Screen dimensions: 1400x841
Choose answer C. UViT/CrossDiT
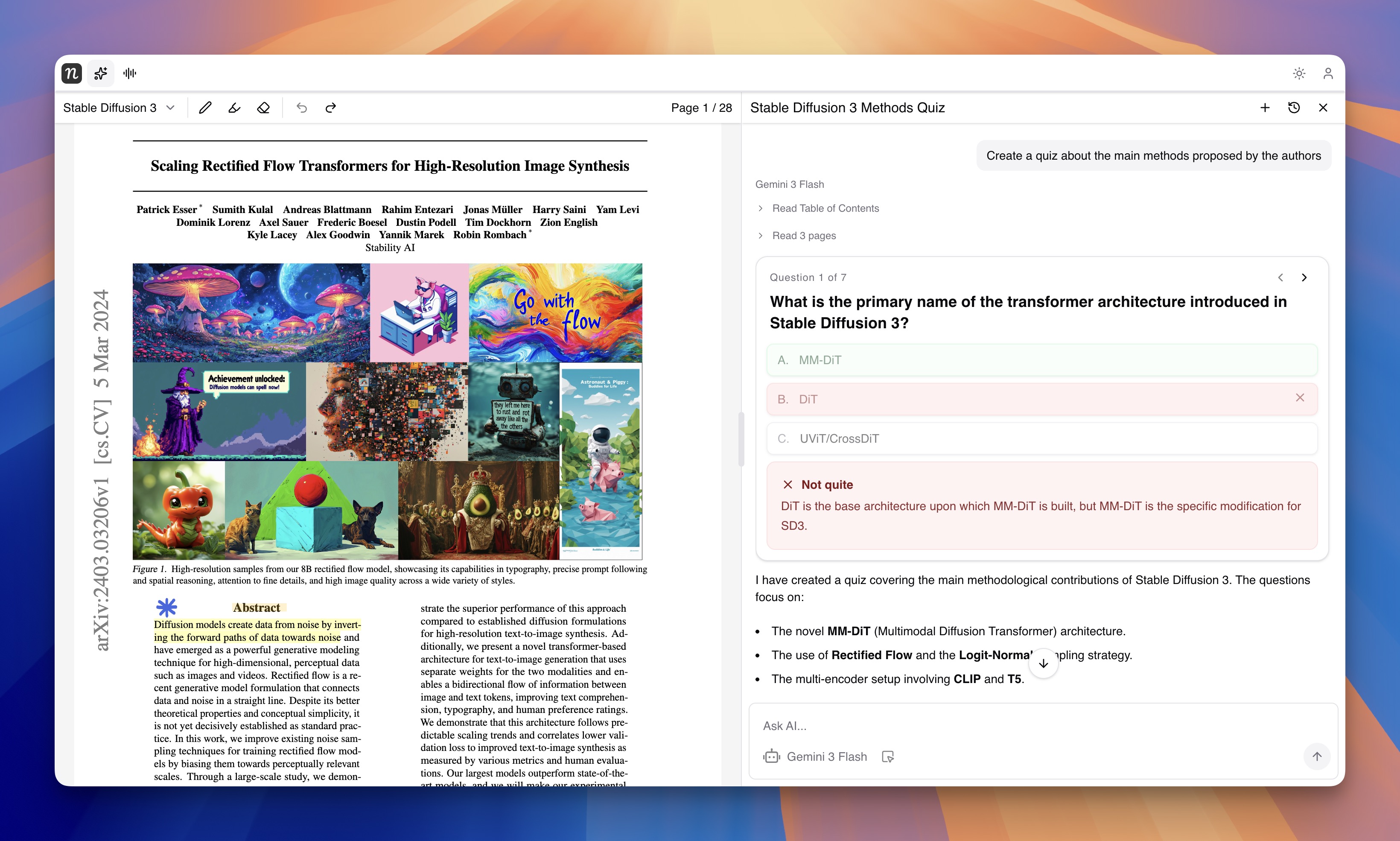[x=1041, y=438]
